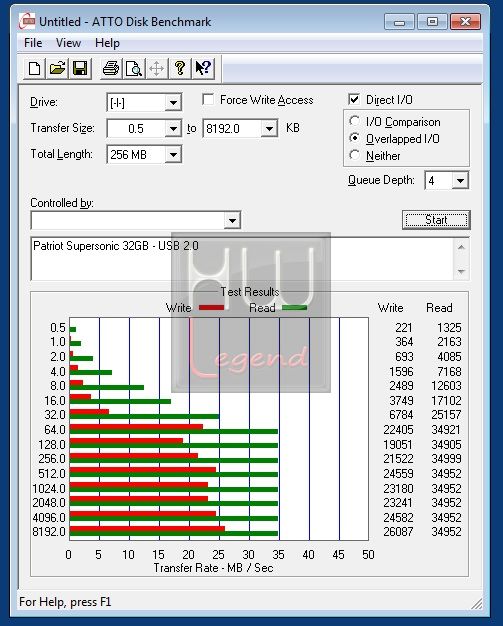This screenshot has height=626, width=503.
Task: Save benchmark results with floppy icon
Action: coord(80,69)
